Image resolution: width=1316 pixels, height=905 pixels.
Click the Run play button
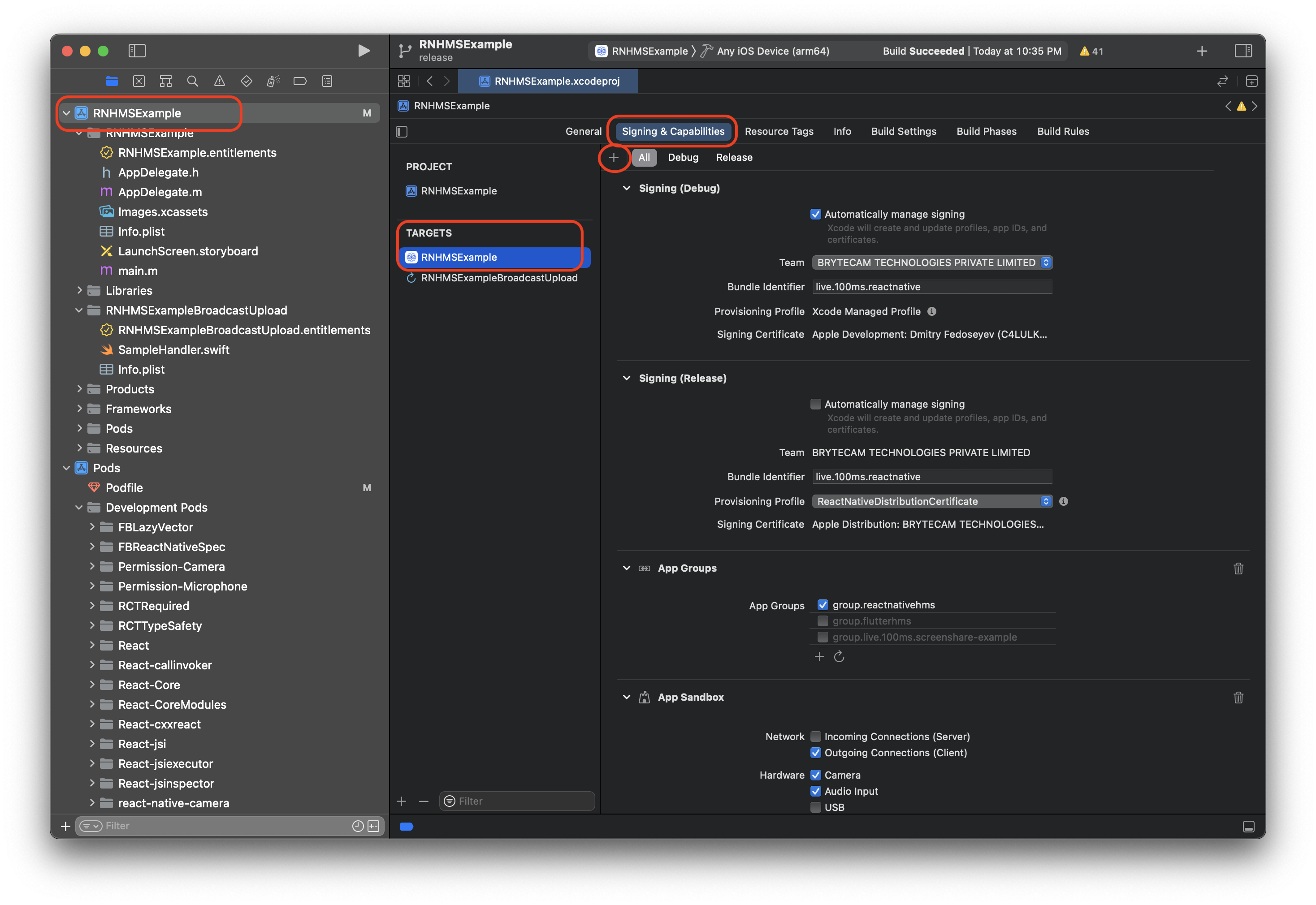coord(364,51)
